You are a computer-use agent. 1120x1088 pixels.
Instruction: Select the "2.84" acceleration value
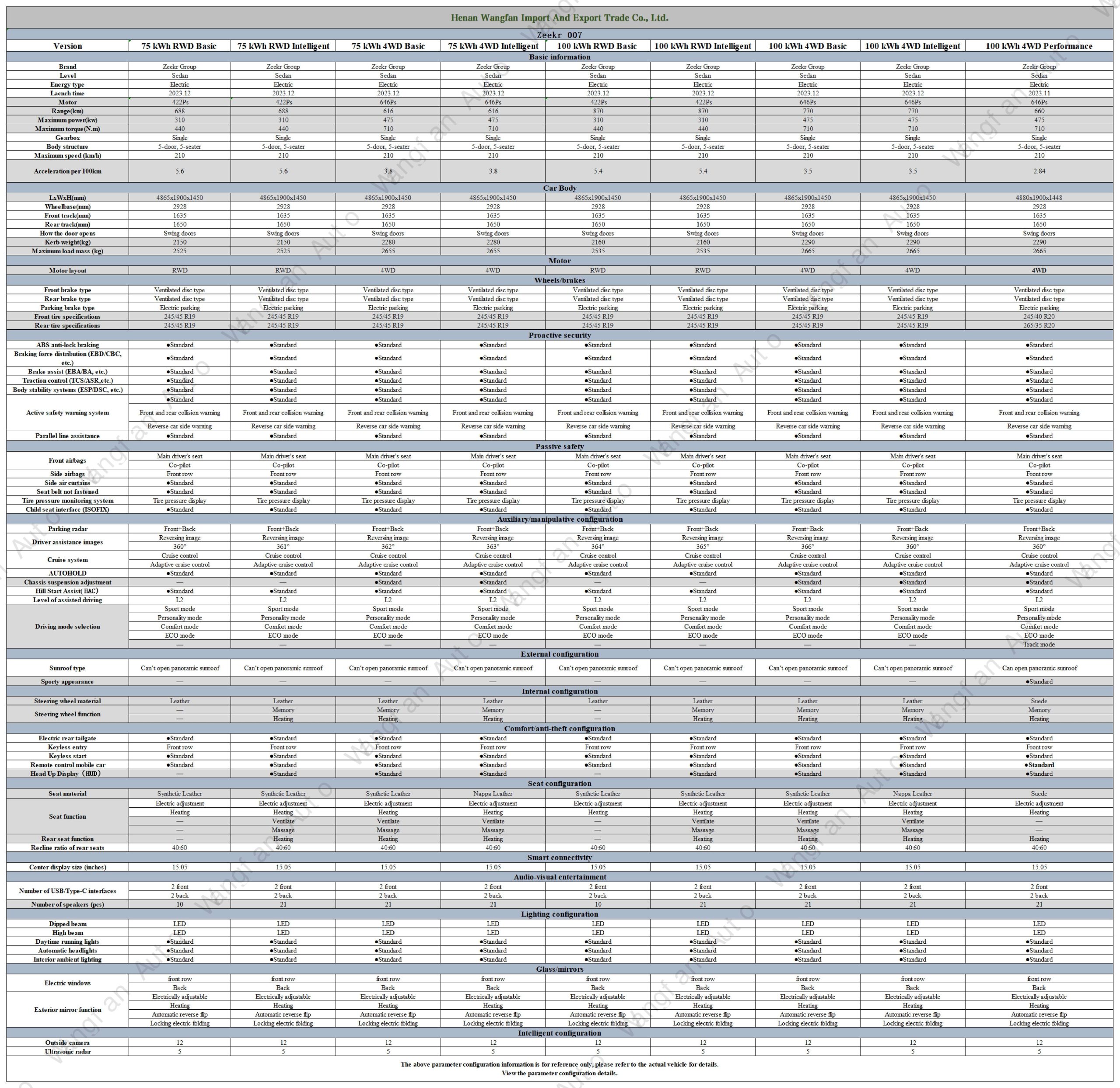pos(1039,171)
